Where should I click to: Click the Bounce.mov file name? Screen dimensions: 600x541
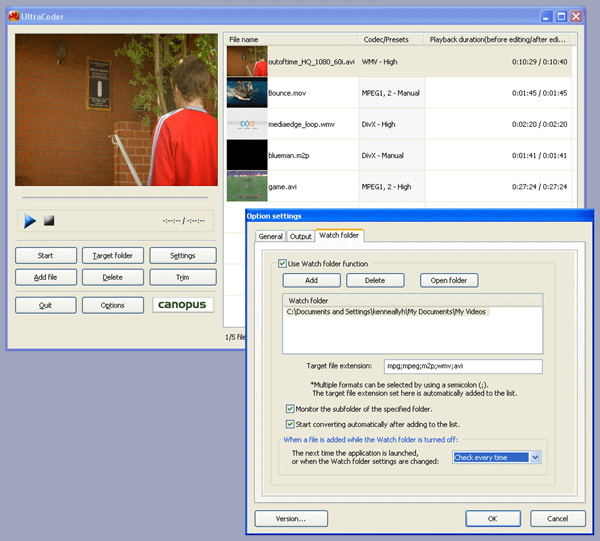[x=287, y=93]
